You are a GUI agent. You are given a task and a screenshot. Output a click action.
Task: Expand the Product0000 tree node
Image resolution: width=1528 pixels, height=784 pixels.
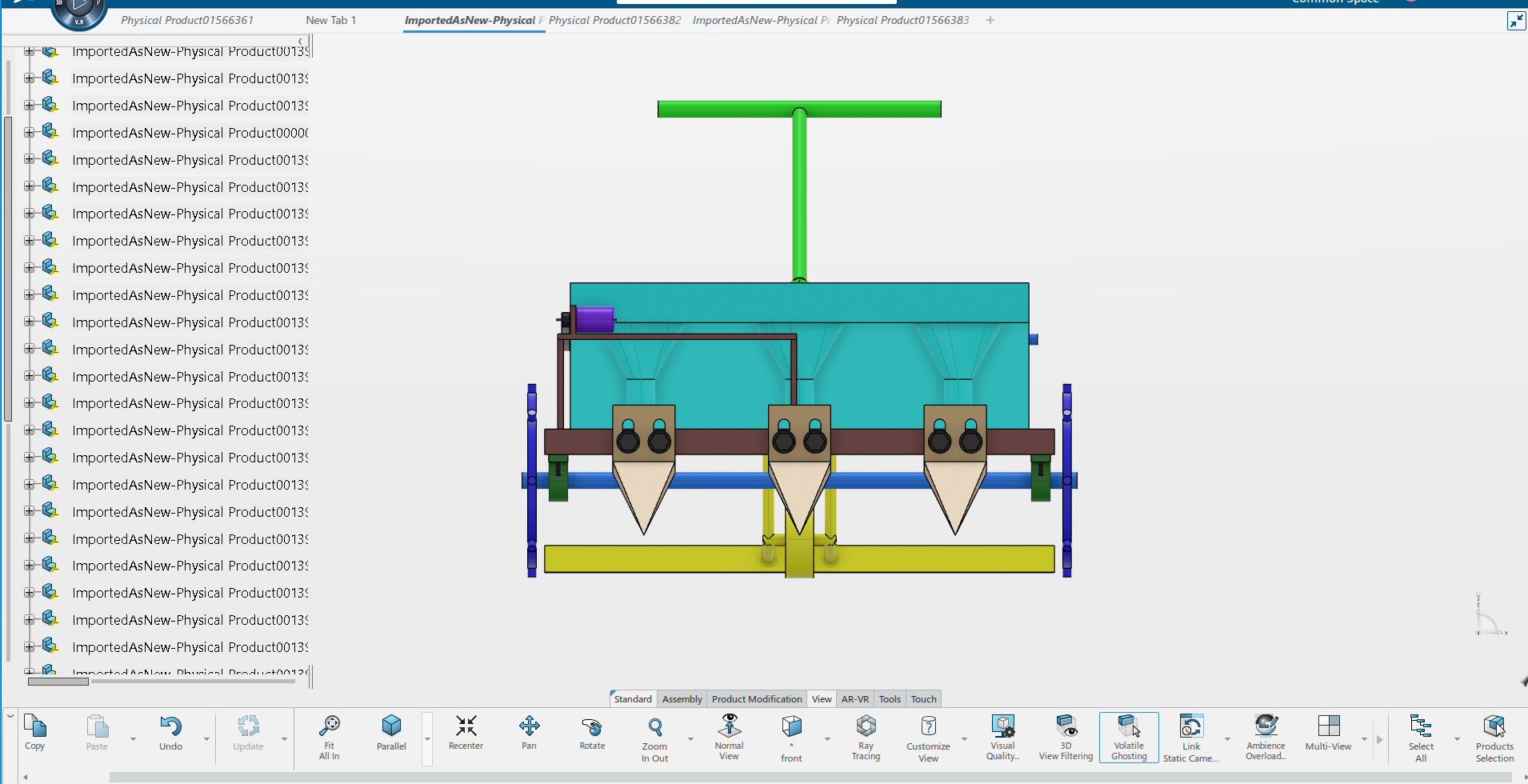pyautogui.click(x=29, y=133)
